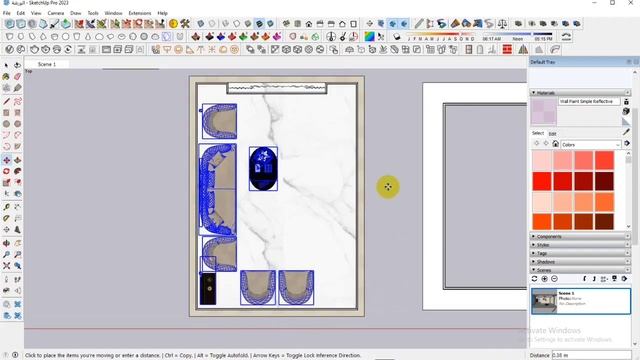
Task: Choose the Circle tool
Action: coord(6,124)
